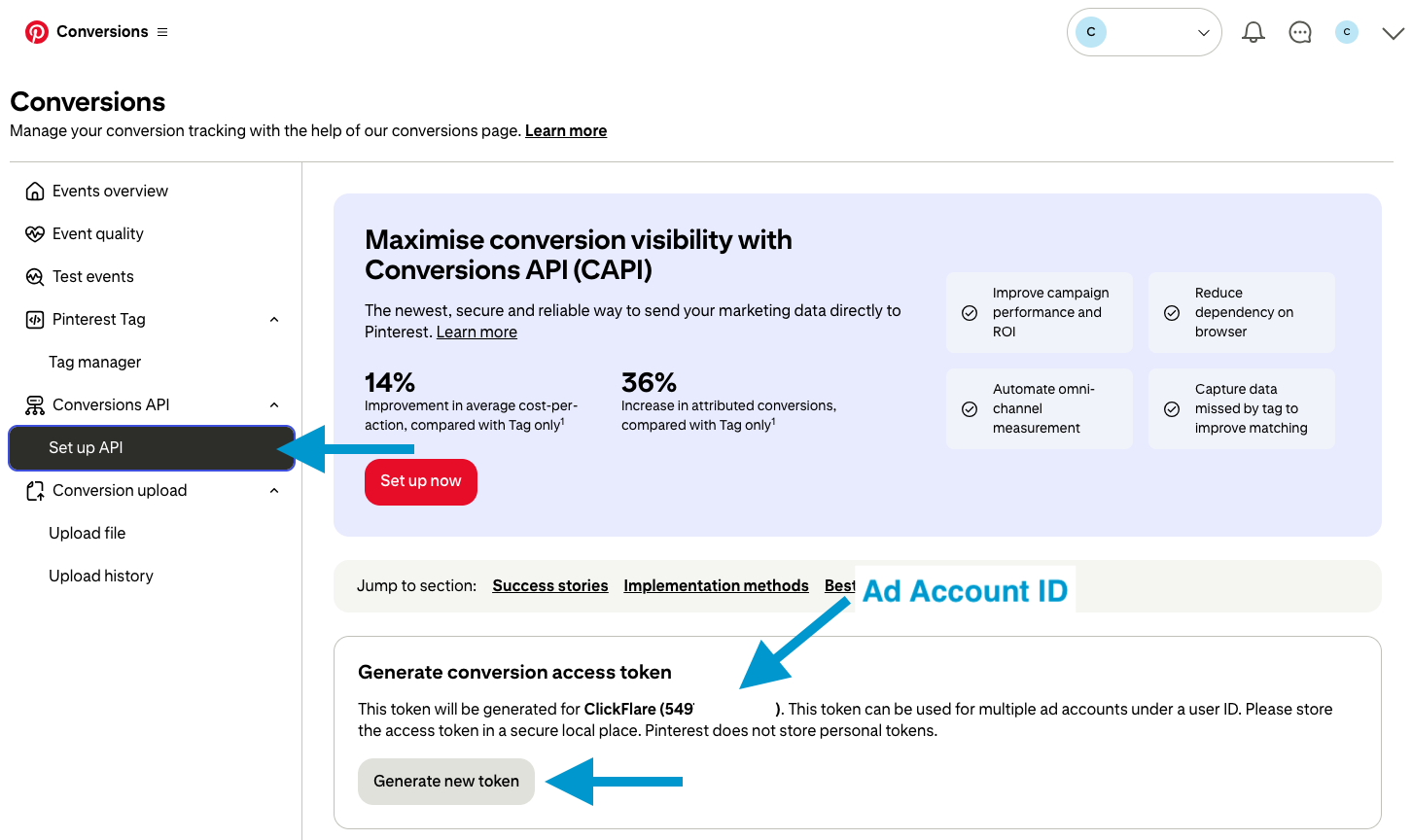The image size is (1412, 840).
Task: Click Generate new token
Action: tap(446, 782)
